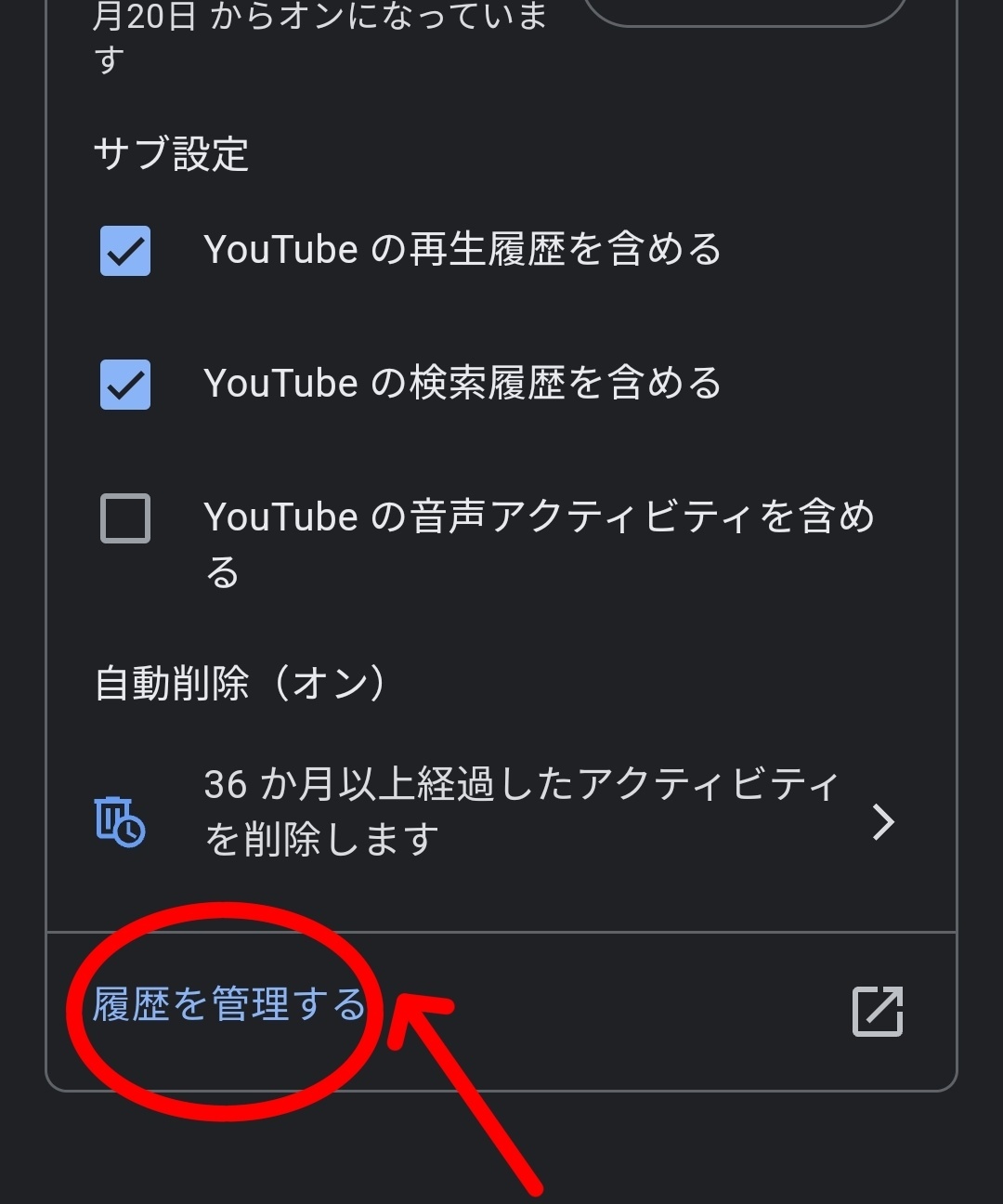Click the partially visible rounded button at top
Image resolution: width=1003 pixels, height=1204 pixels.
coord(745,12)
